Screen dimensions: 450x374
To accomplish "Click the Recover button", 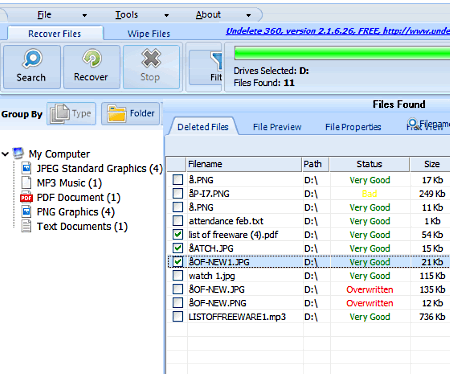I will [91, 67].
